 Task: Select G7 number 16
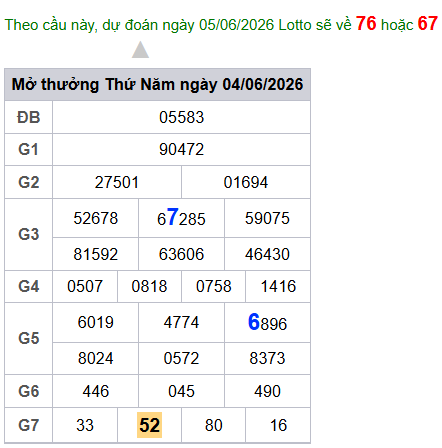(278, 425)
